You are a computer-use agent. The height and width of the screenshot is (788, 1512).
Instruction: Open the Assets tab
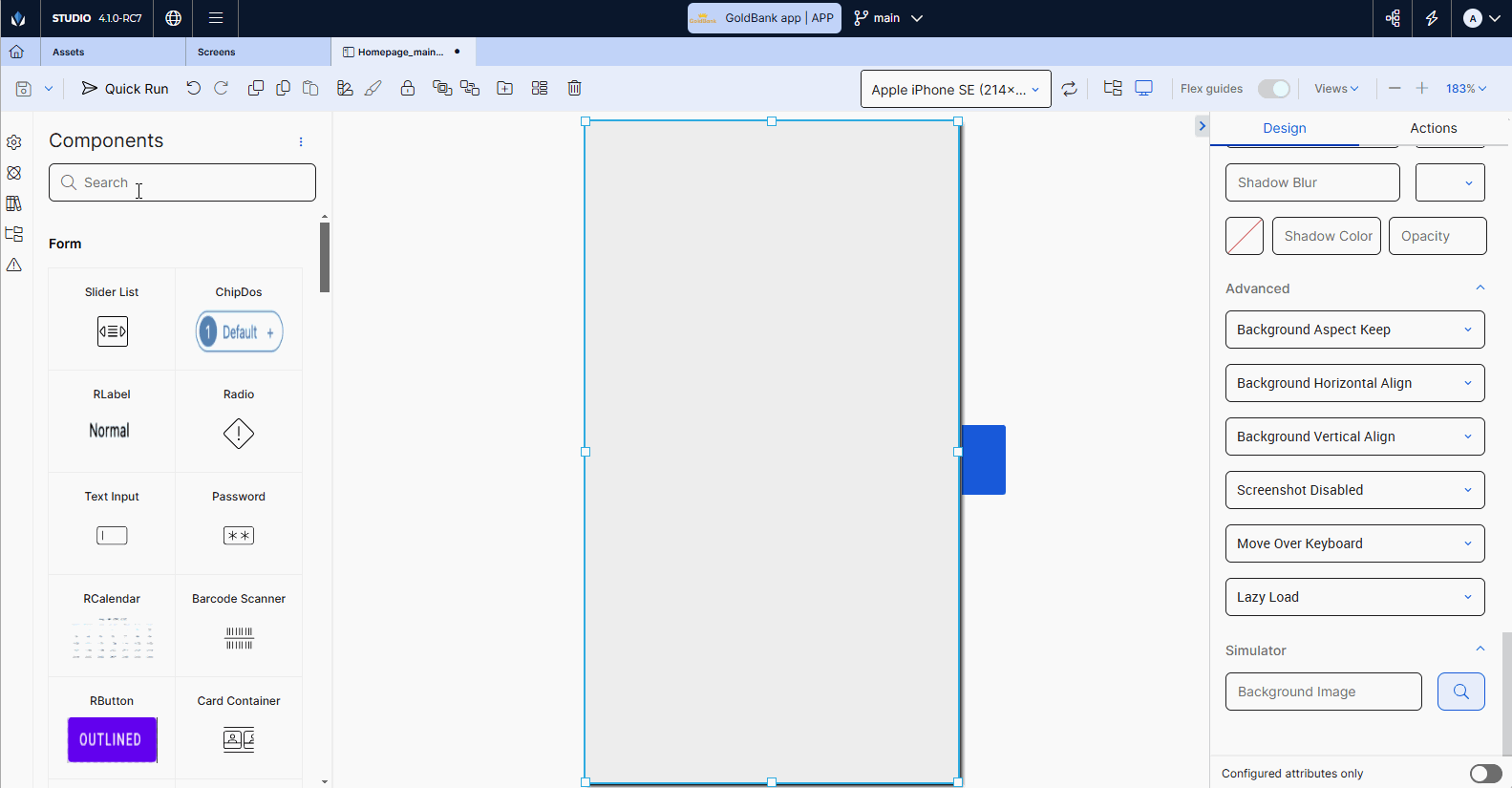pos(69,53)
